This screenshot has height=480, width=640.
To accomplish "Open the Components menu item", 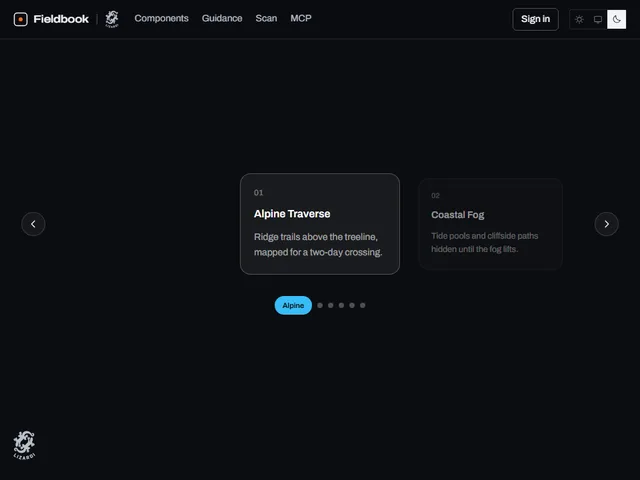I will (161, 18).
